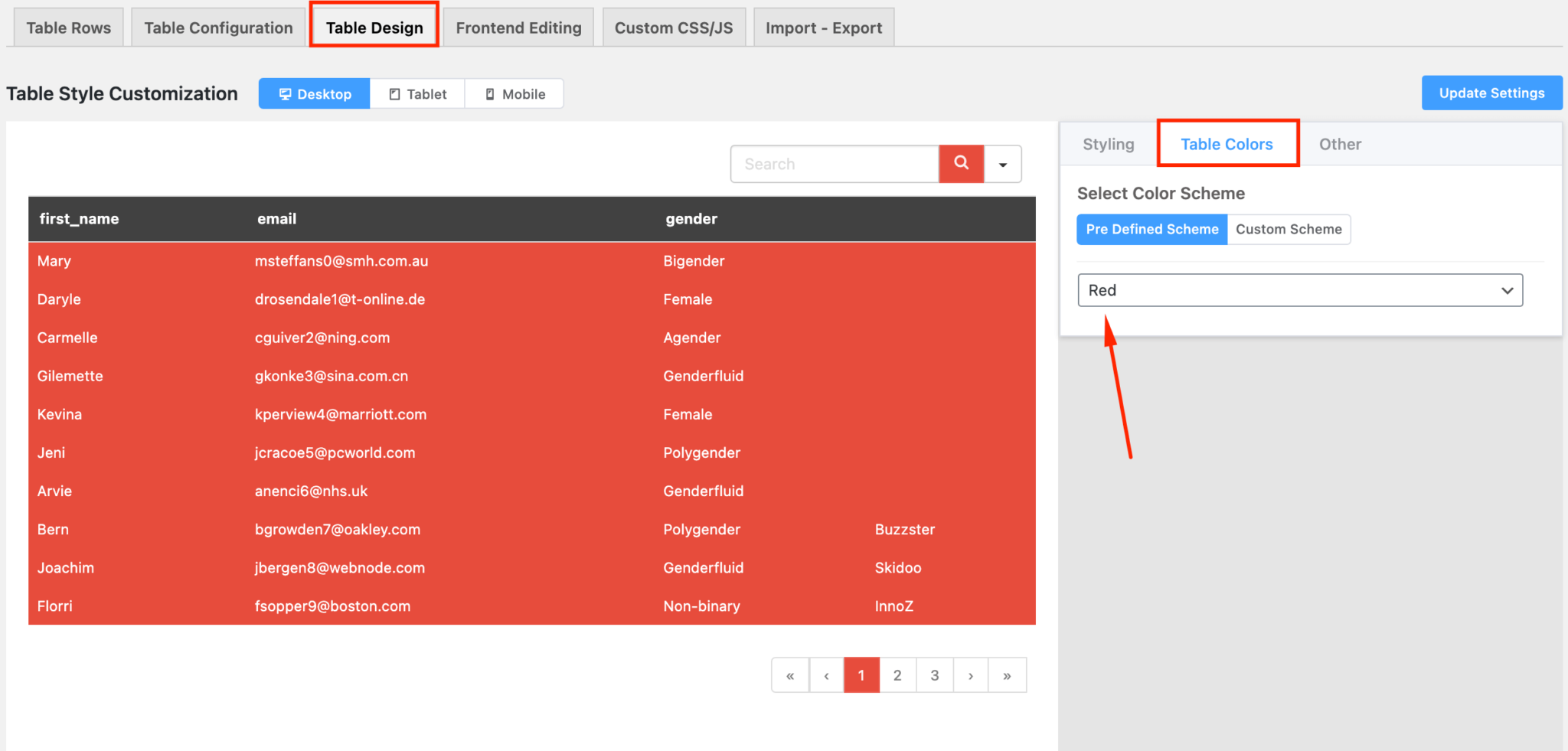
Task: Click the search magnifier icon
Action: coord(961,163)
